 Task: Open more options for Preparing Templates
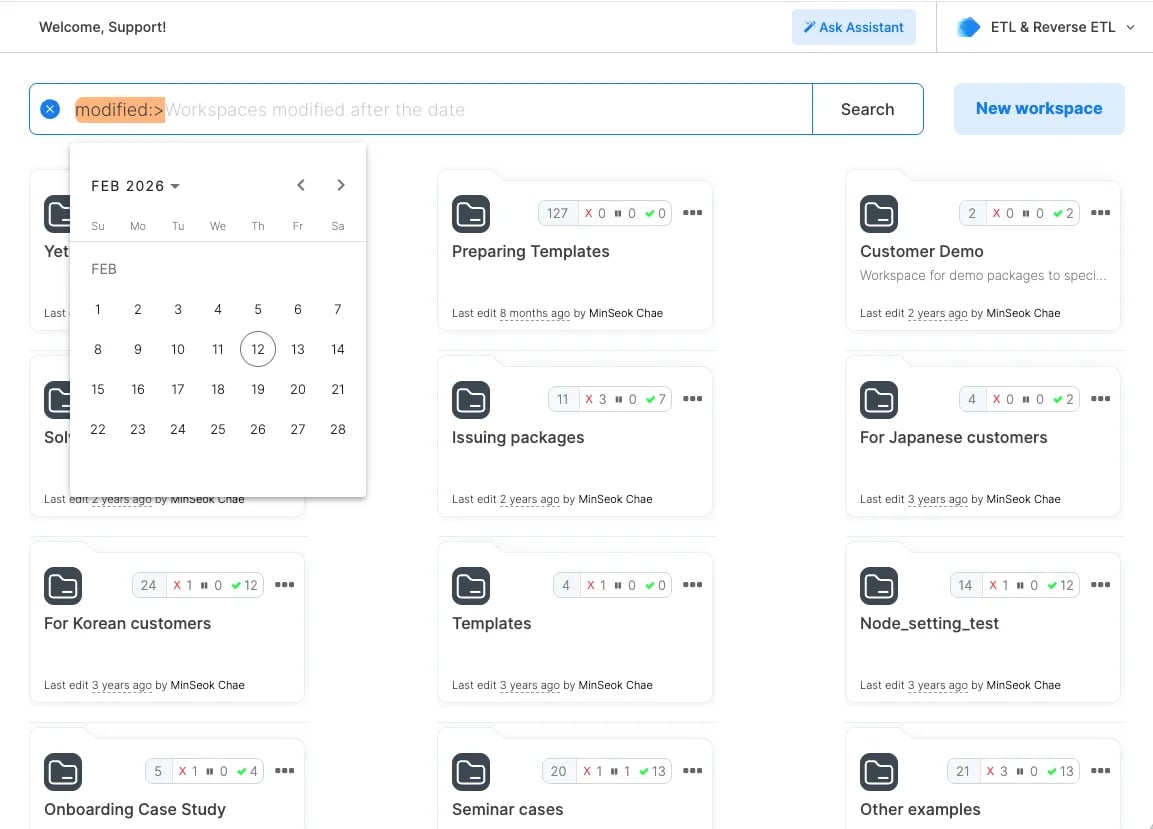pyautogui.click(x=693, y=213)
